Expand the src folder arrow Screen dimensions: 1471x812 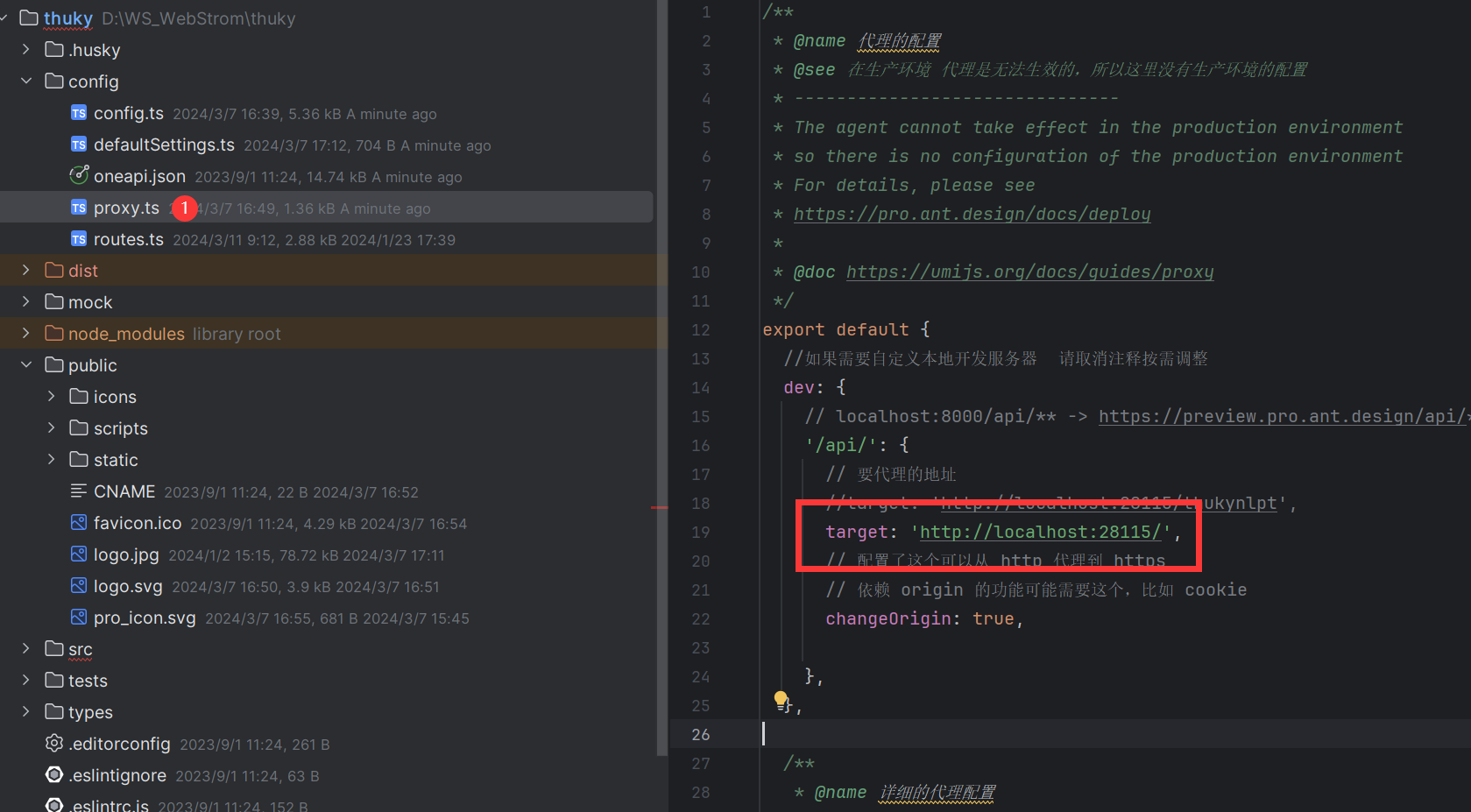(26, 649)
